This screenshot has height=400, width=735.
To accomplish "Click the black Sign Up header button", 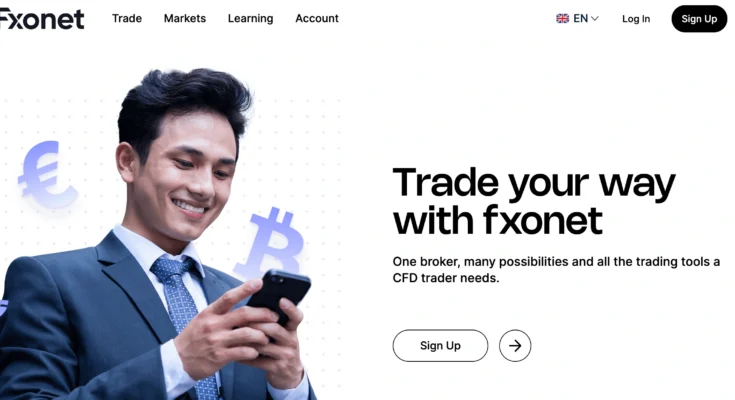I will pos(699,19).
